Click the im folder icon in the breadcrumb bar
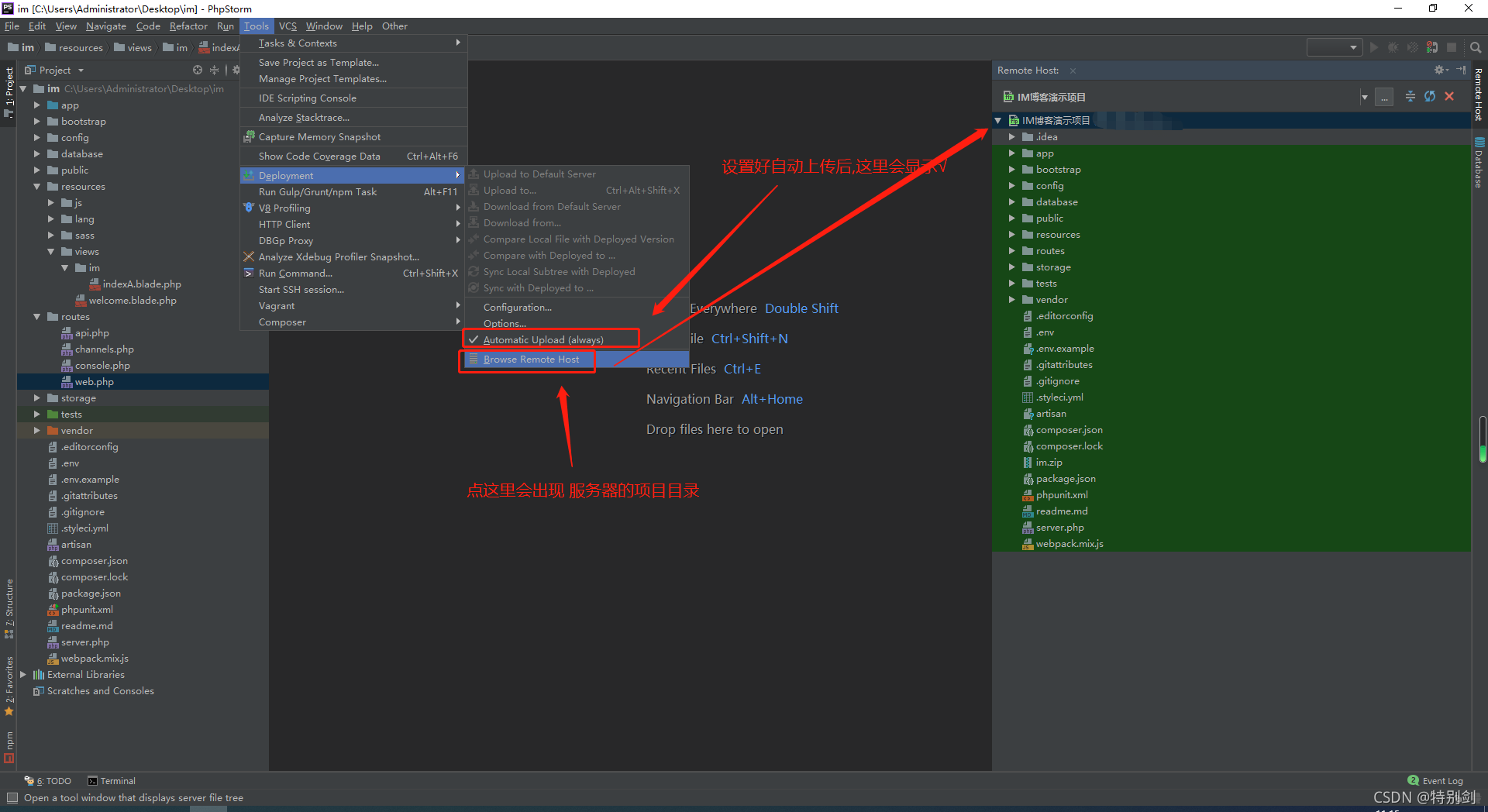The height and width of the screenshot is (812, 1488). (x=168, y=47)
